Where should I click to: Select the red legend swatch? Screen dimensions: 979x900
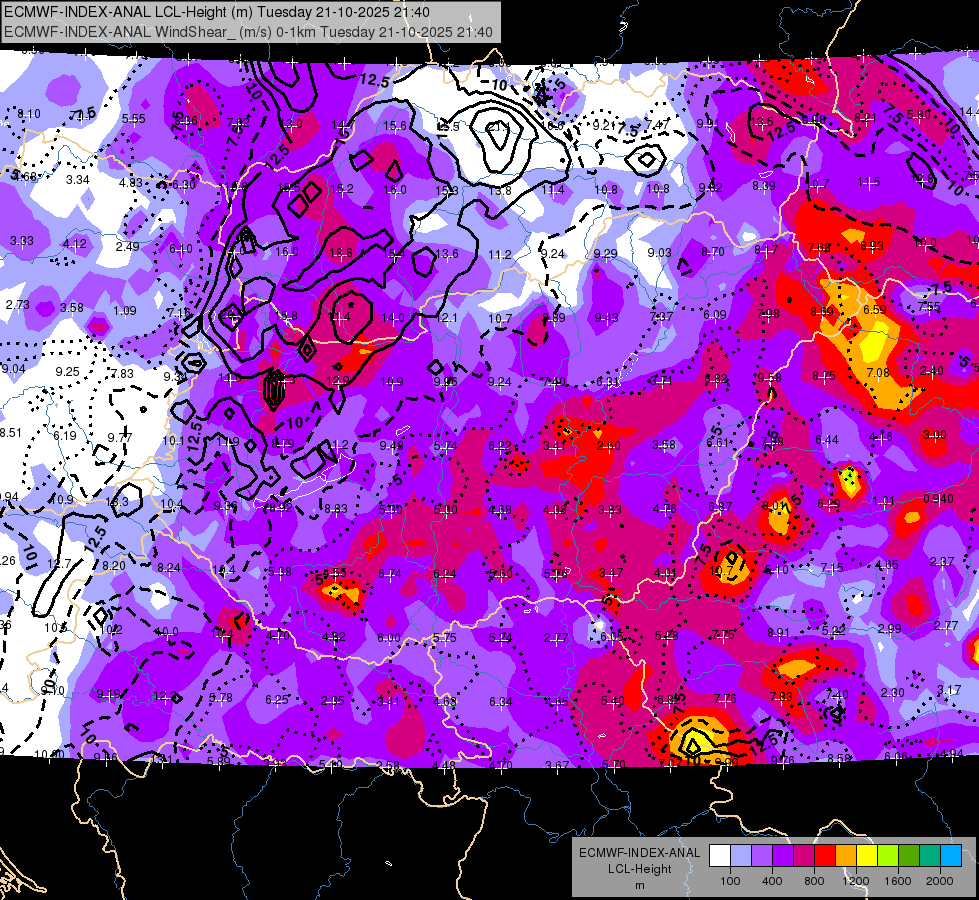[x=825, y=856]
